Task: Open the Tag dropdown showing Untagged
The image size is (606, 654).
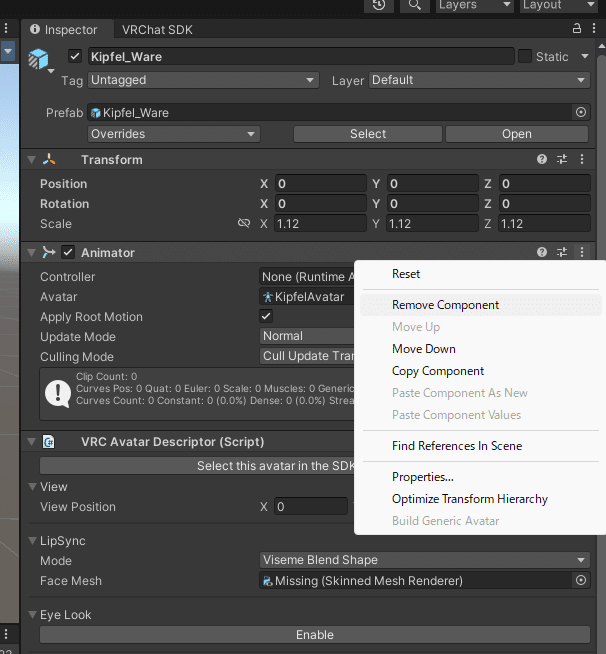Action: tap(203, 80)
